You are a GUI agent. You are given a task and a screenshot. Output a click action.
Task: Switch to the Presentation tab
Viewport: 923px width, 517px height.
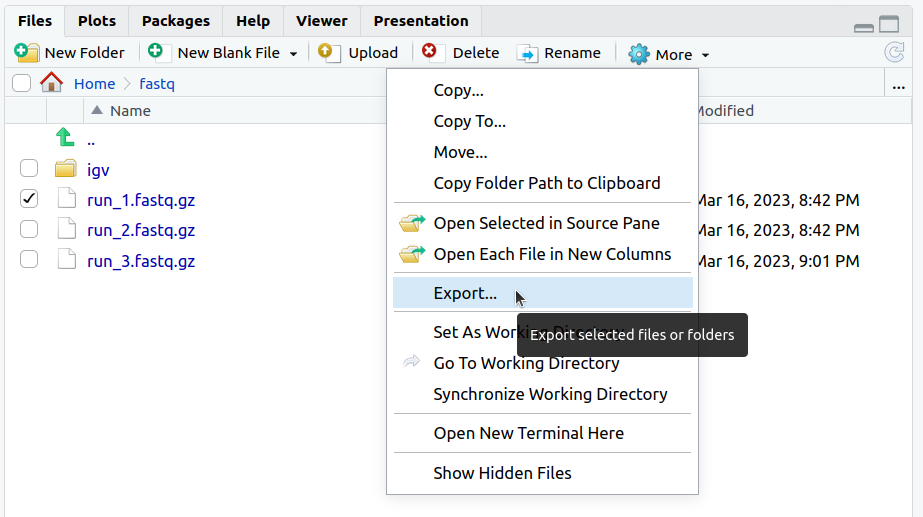[421, 21]
